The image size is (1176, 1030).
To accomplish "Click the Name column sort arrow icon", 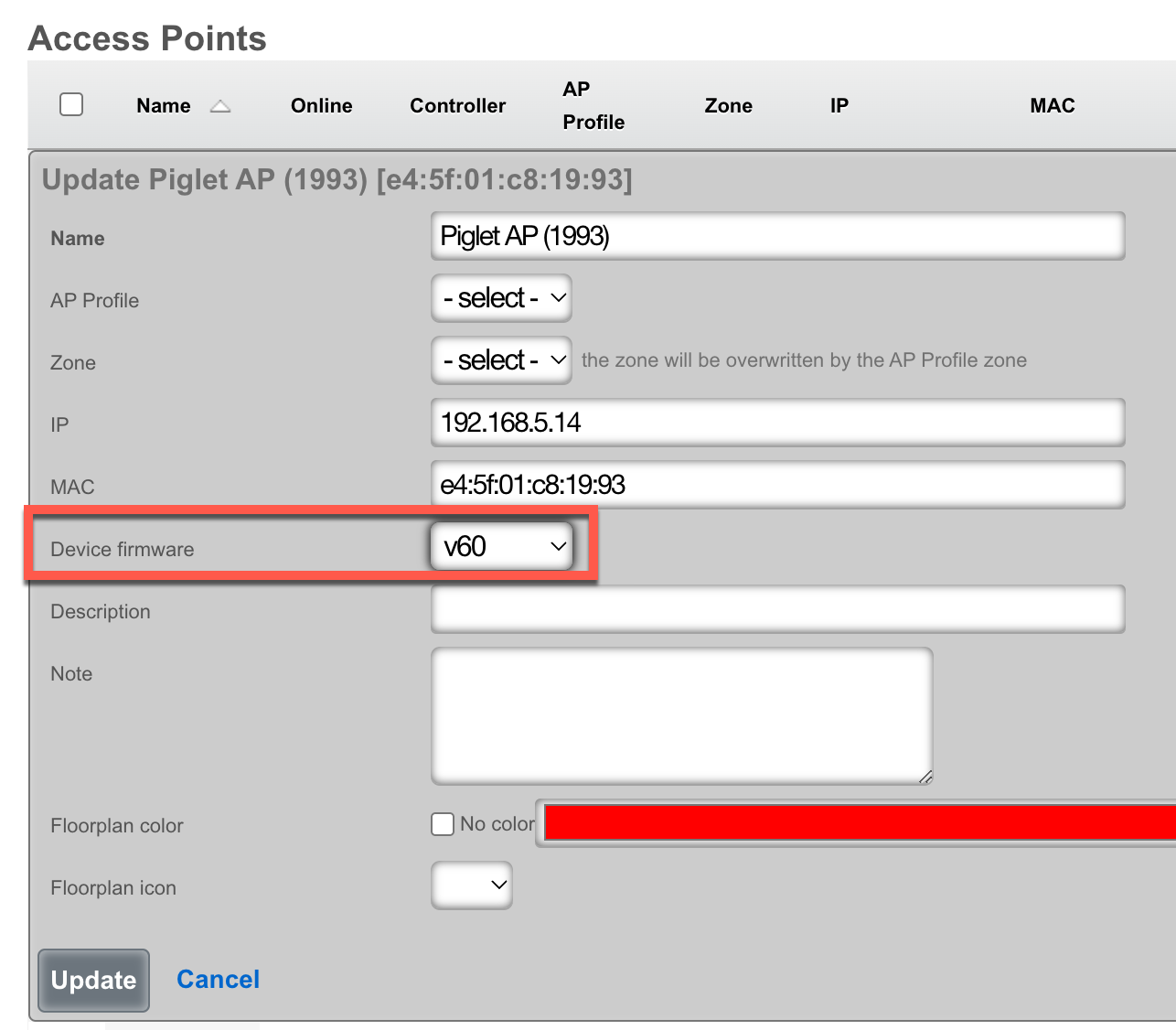I will tap(220, 106).
